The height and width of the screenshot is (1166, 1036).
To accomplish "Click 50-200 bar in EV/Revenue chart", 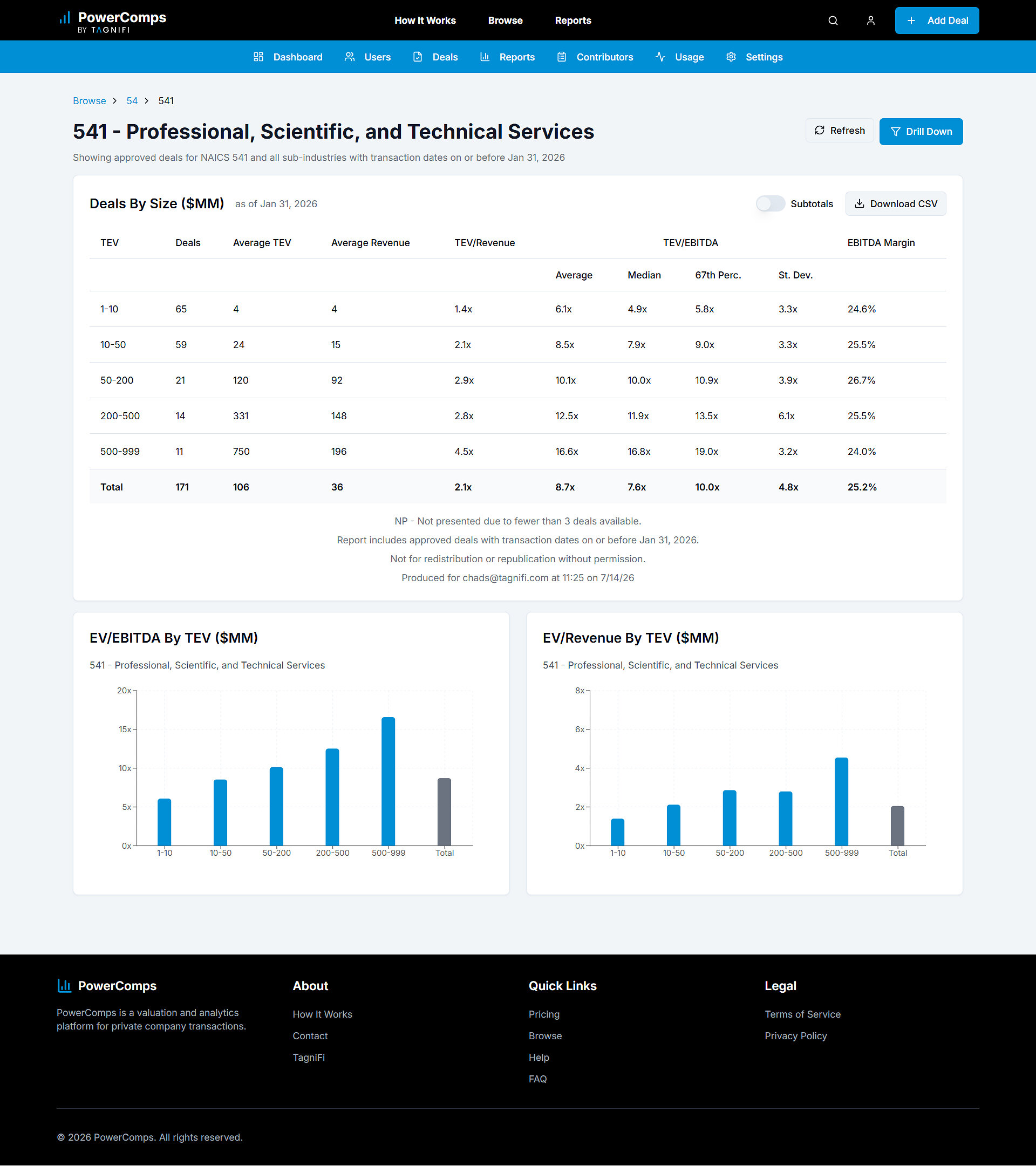I will point(730,818).
